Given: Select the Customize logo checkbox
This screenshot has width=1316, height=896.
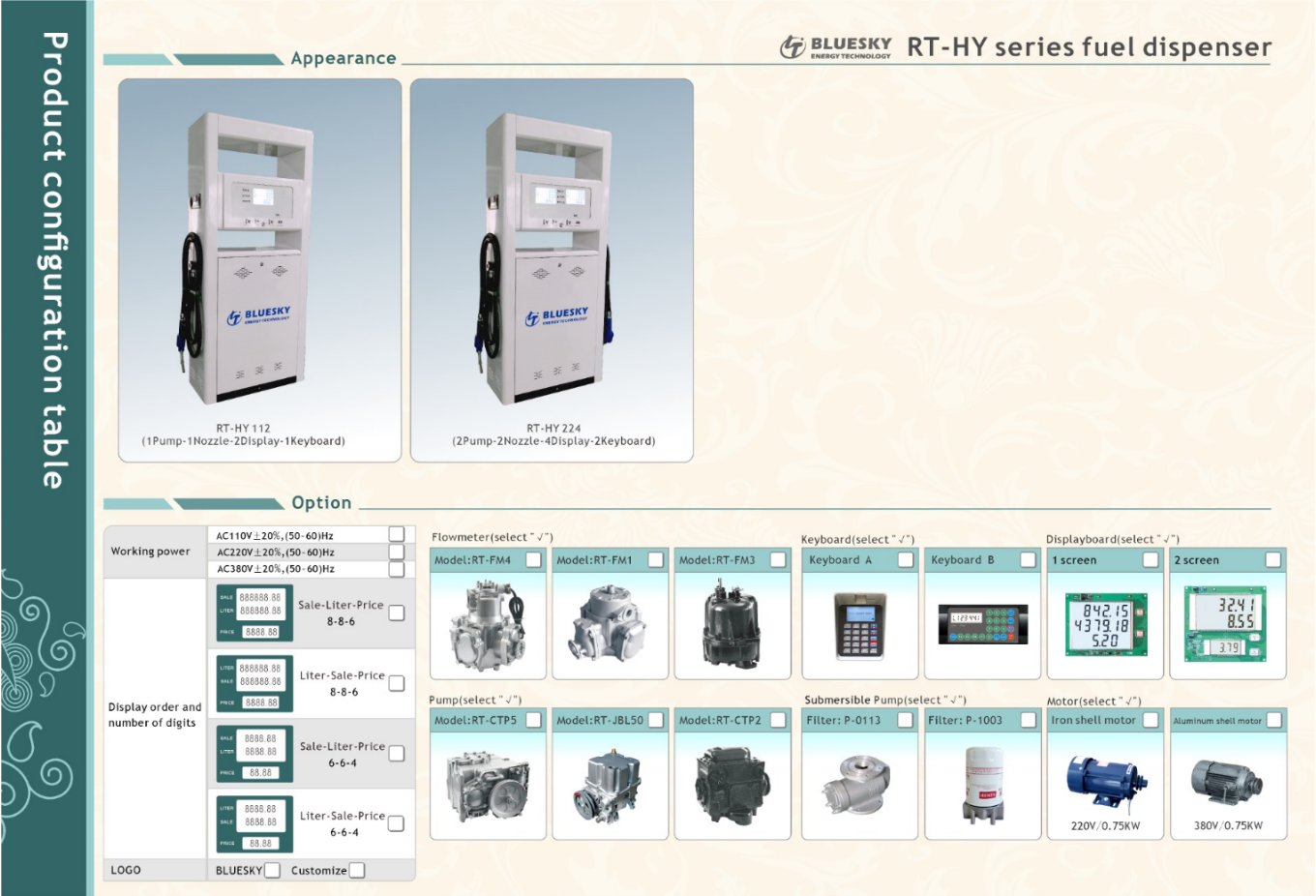Looking at the screenshot, I should click(357, 870).
